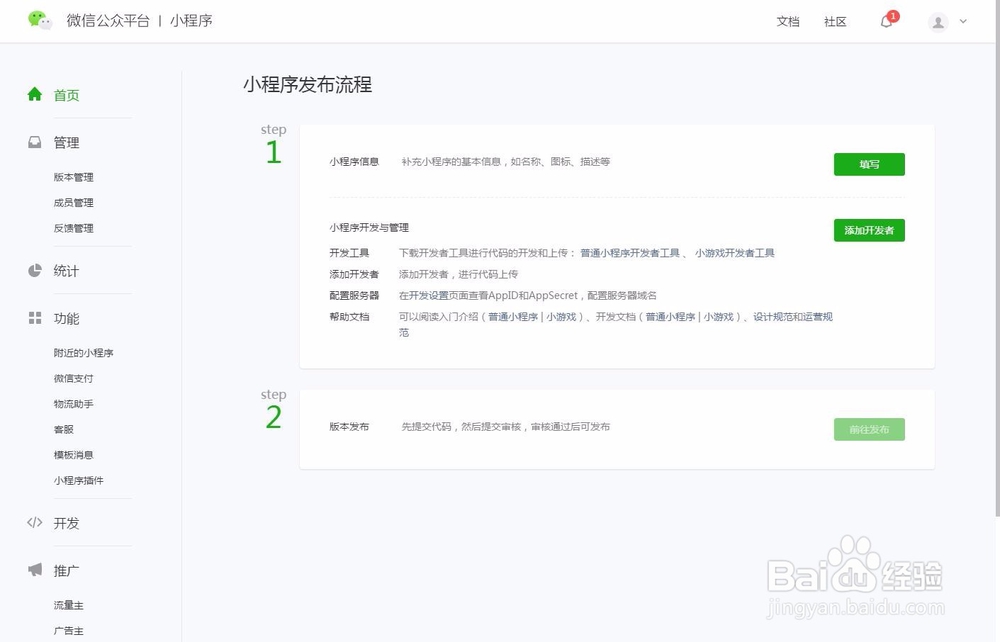The height and width of the screenshot is (642, 1000).
Task: Click the 小程序开发与管理 label
Action: tap(369, 228)
